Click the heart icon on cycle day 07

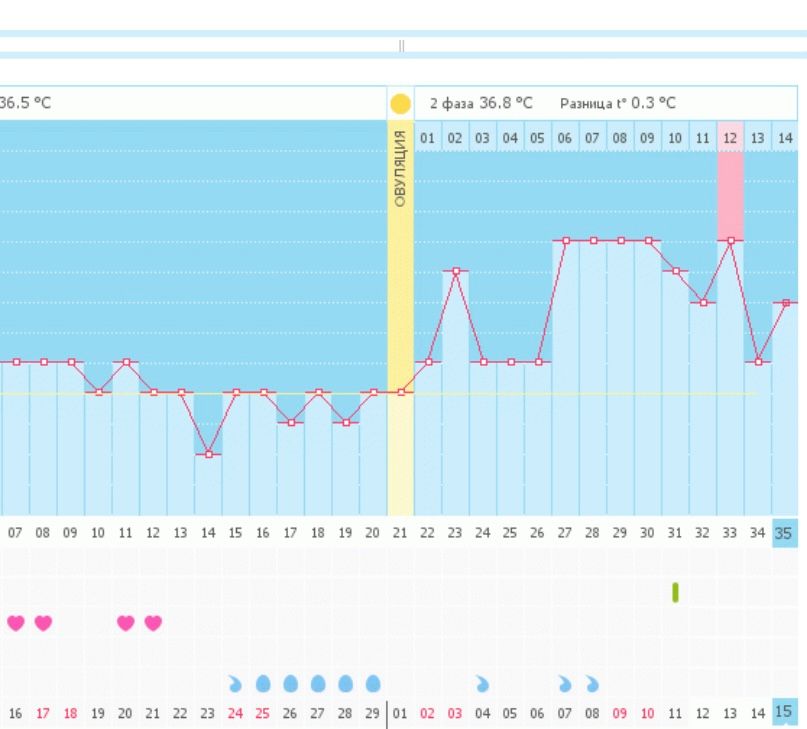[x=16, y=623]
